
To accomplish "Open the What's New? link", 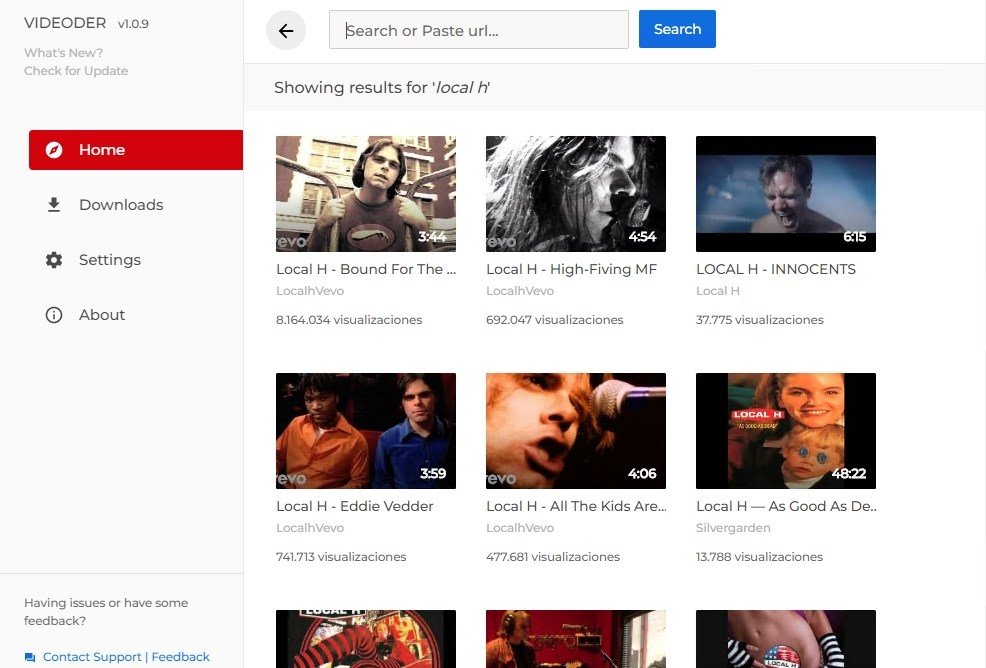I will coord(64,53).
